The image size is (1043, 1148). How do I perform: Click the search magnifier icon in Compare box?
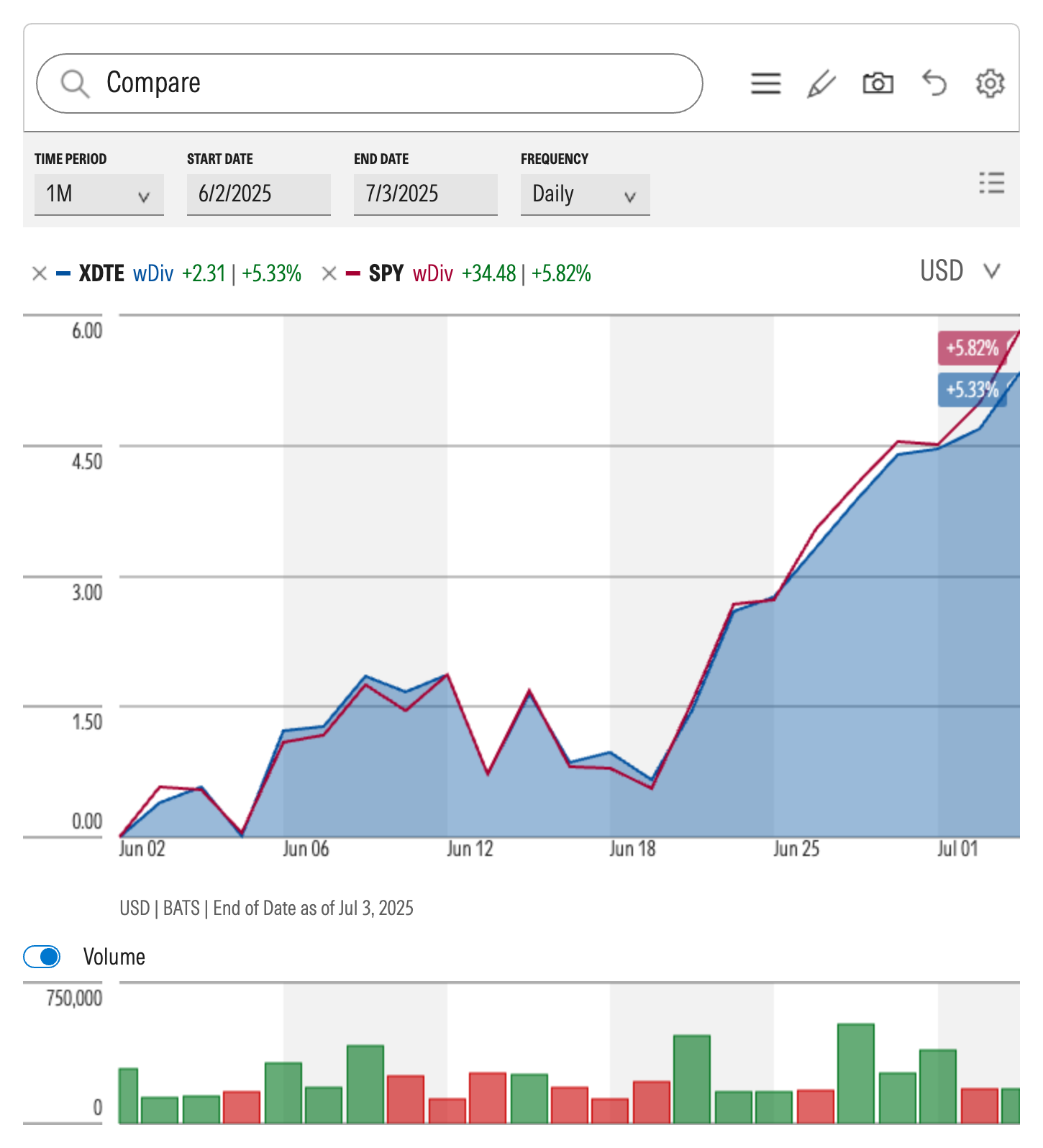(75, 83)
